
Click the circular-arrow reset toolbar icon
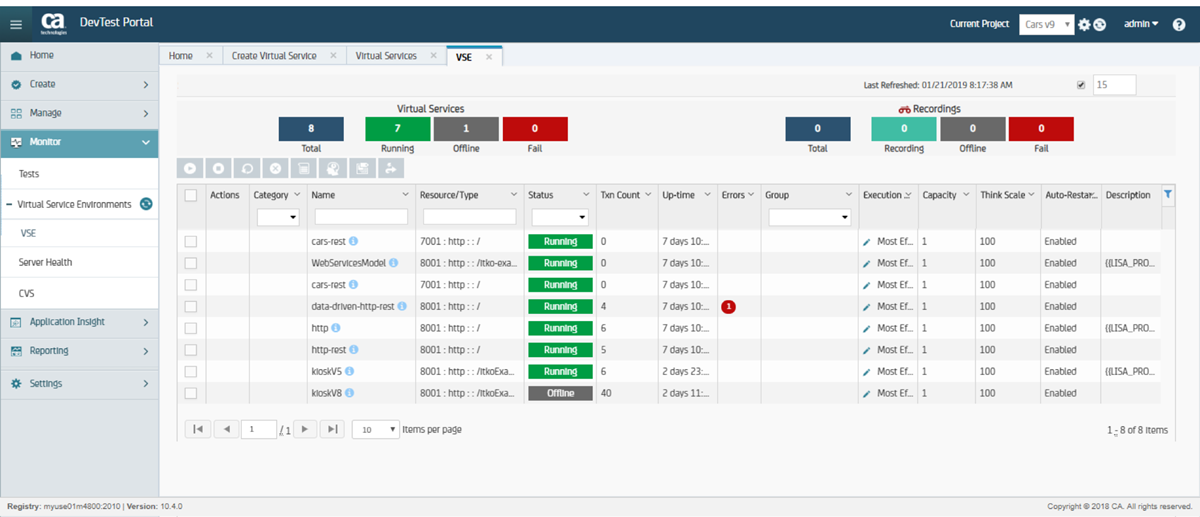[248, 167]
